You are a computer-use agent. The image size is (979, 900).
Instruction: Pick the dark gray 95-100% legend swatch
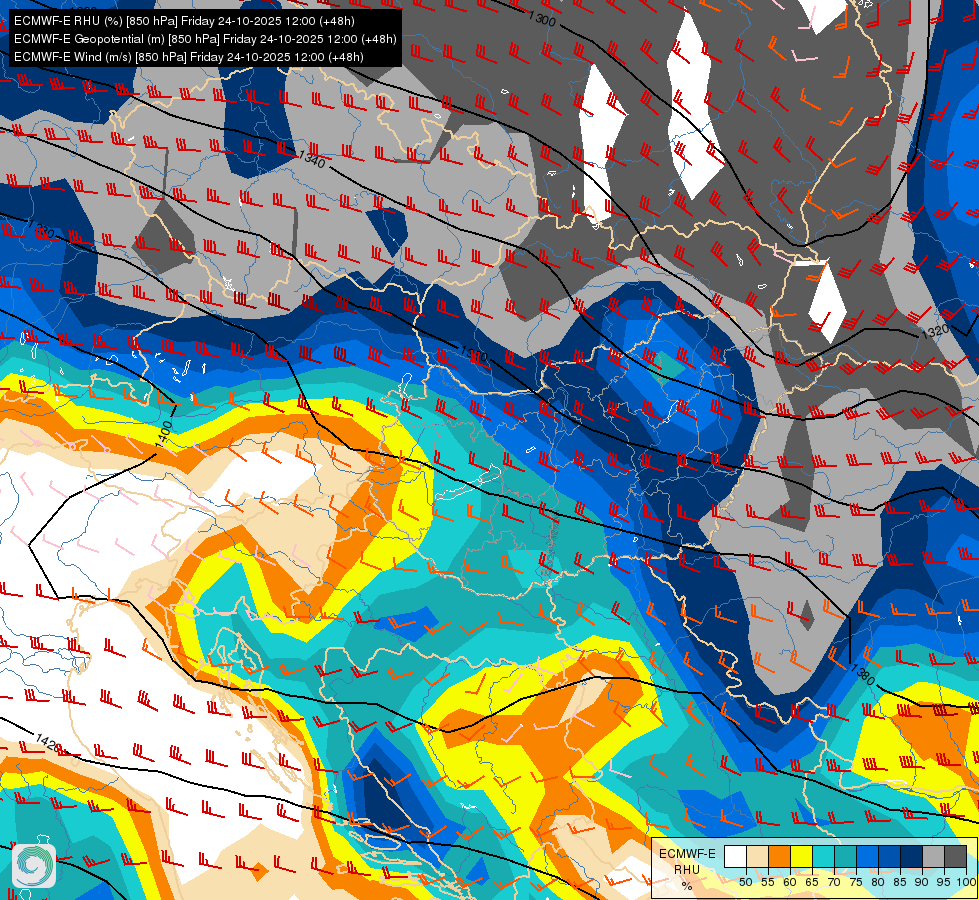(x=955, y=856)
